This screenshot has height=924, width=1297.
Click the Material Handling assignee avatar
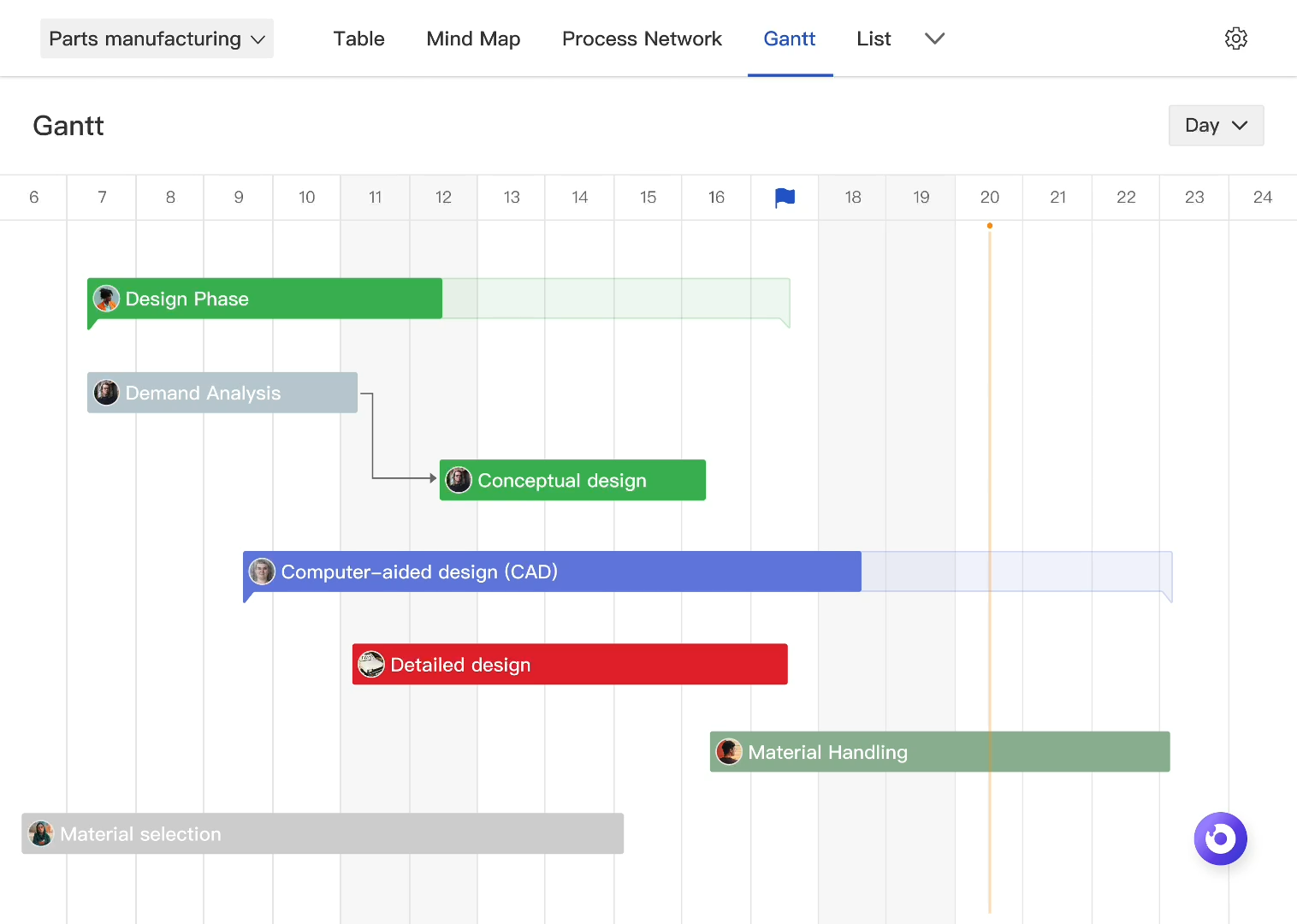coord(729,752)
